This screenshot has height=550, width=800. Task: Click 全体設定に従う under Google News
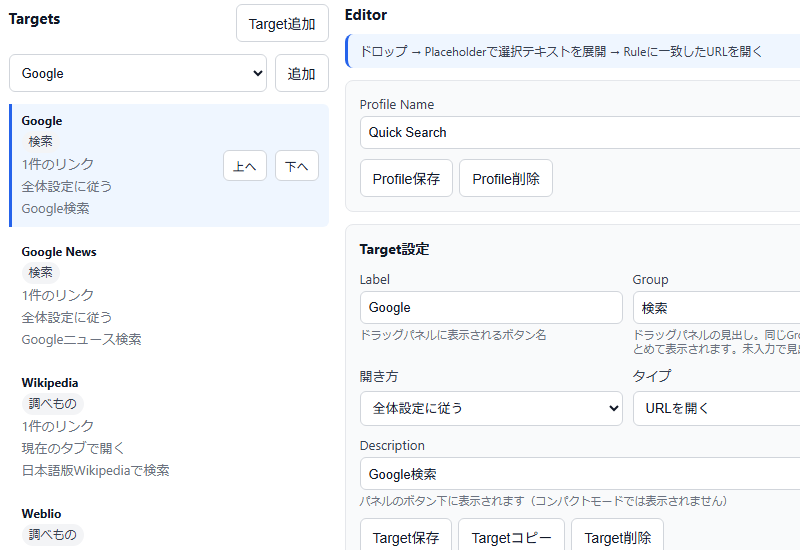point(67,317)
